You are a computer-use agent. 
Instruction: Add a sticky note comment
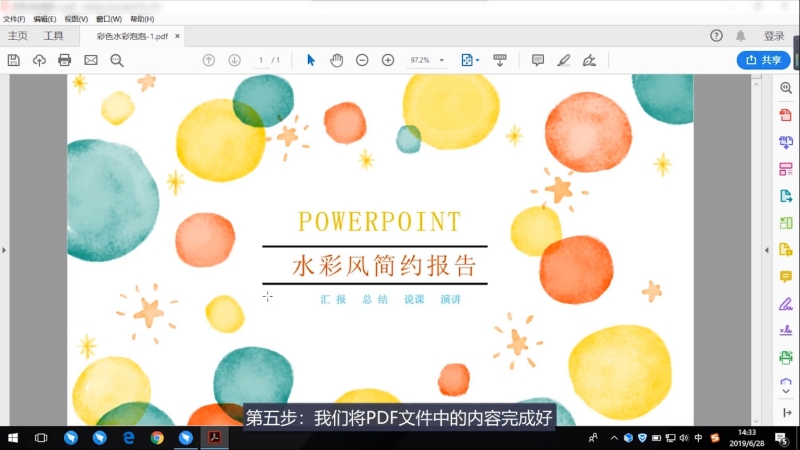(538, 60)
